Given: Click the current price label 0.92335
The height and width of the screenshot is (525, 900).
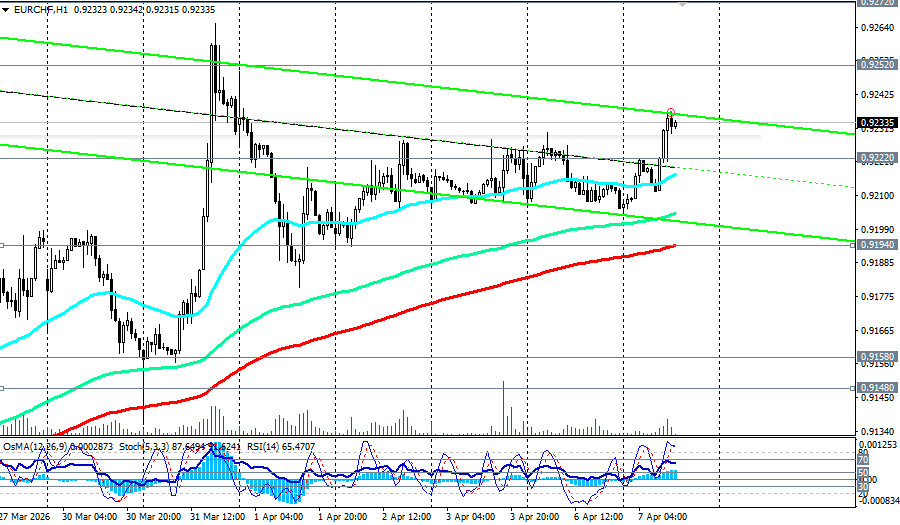Looking at the screenshot, I should pos(876,122).
